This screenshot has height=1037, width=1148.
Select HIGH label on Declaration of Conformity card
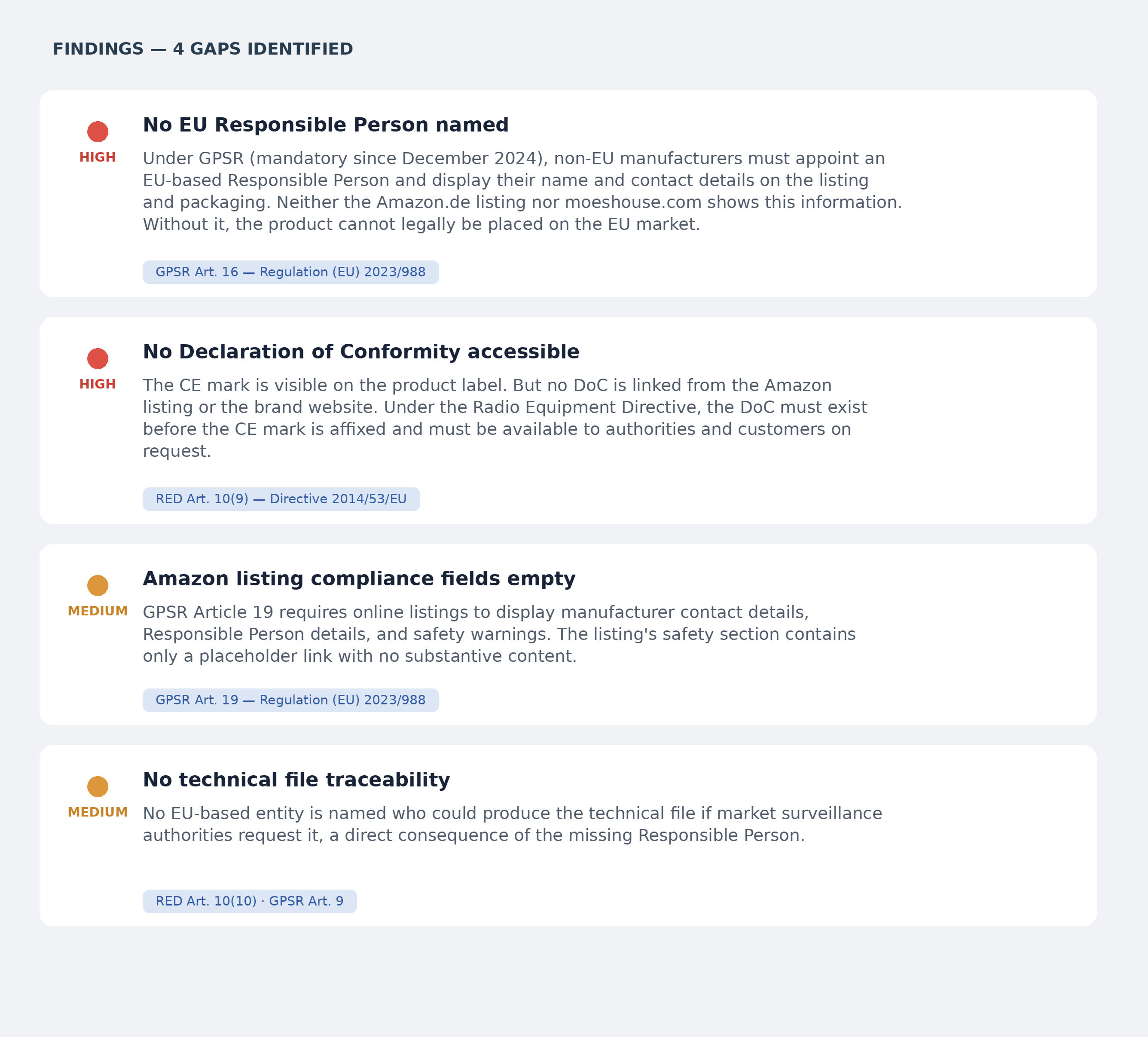(x=98, y=384)
